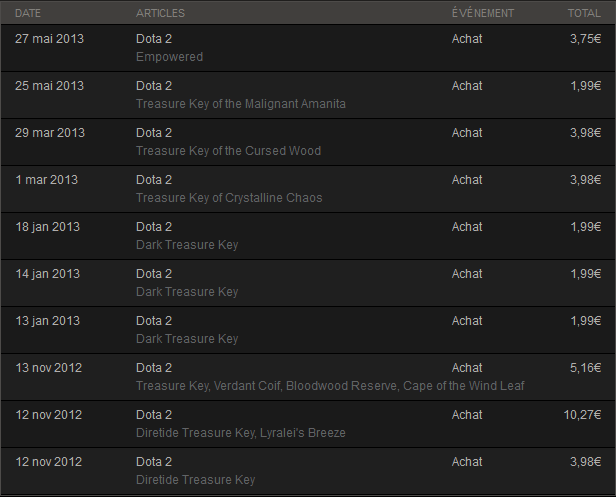Open the 13 jan 2013 Dark Treasure Key transaction
This screenshot has height=497, width=616.
tap(308, 330)
